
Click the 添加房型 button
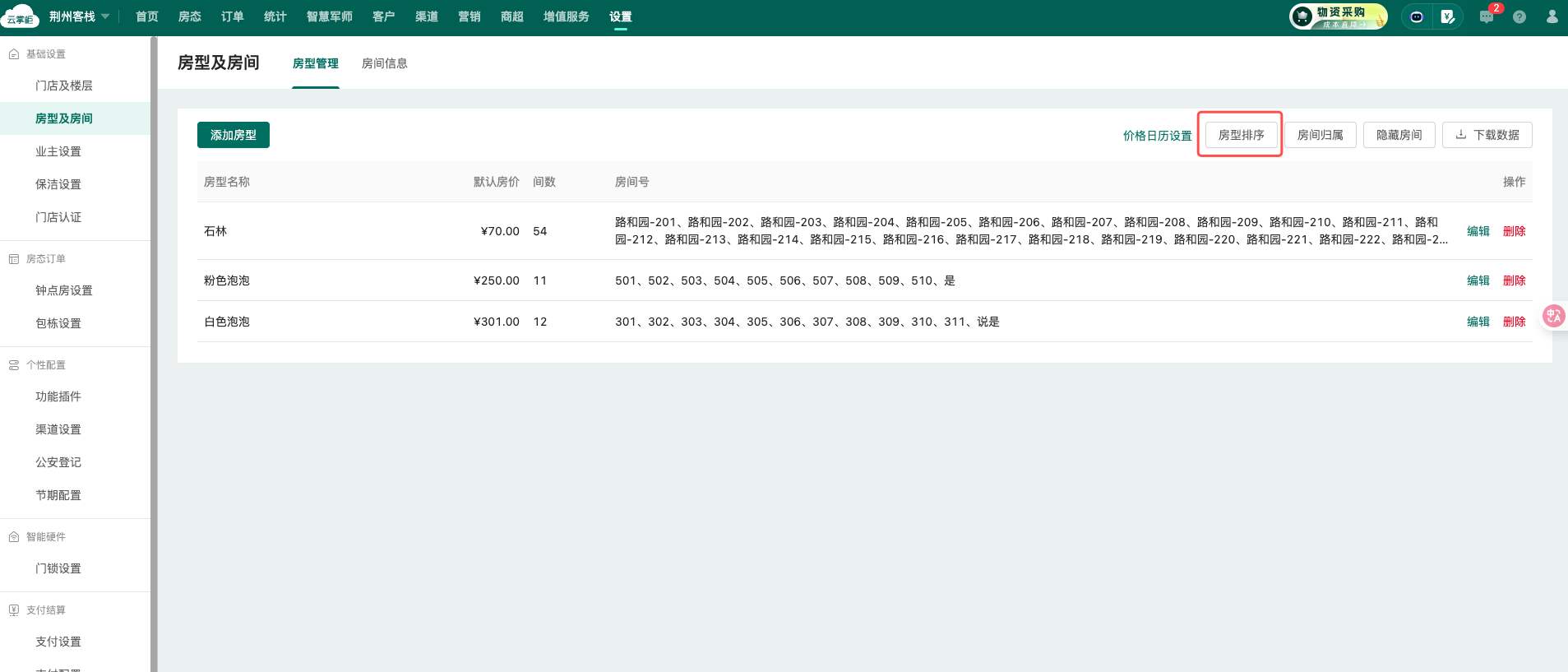click(x=234, y=135)
